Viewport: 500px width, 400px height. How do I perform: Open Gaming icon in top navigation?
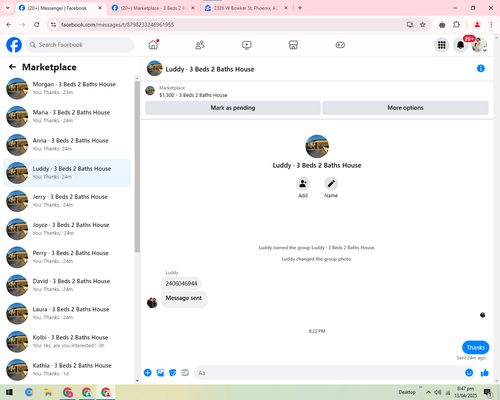[340, 45]
